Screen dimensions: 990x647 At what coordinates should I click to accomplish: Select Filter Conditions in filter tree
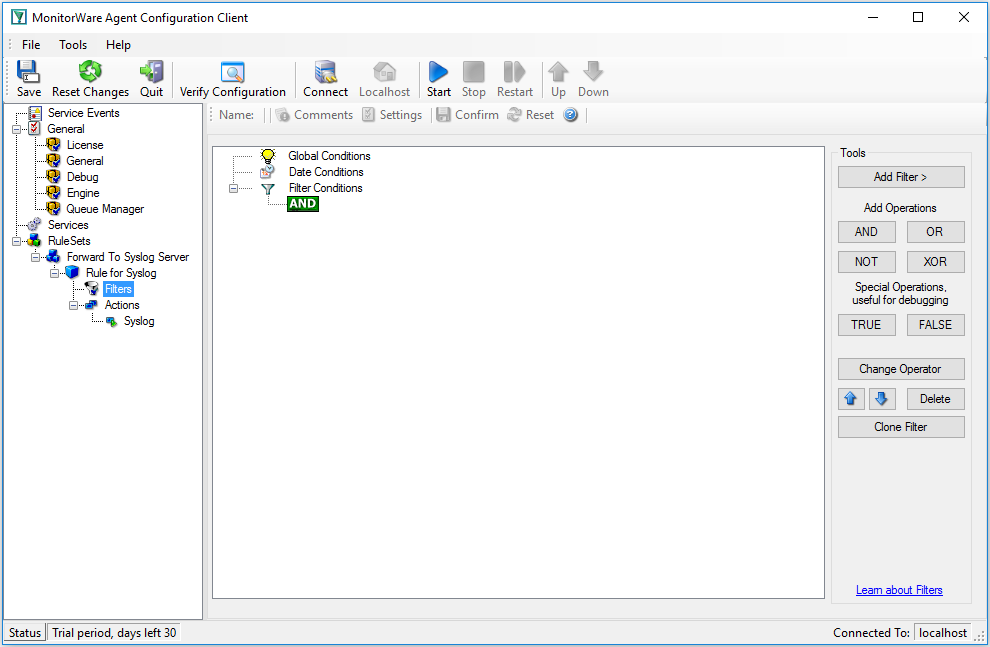325,188
